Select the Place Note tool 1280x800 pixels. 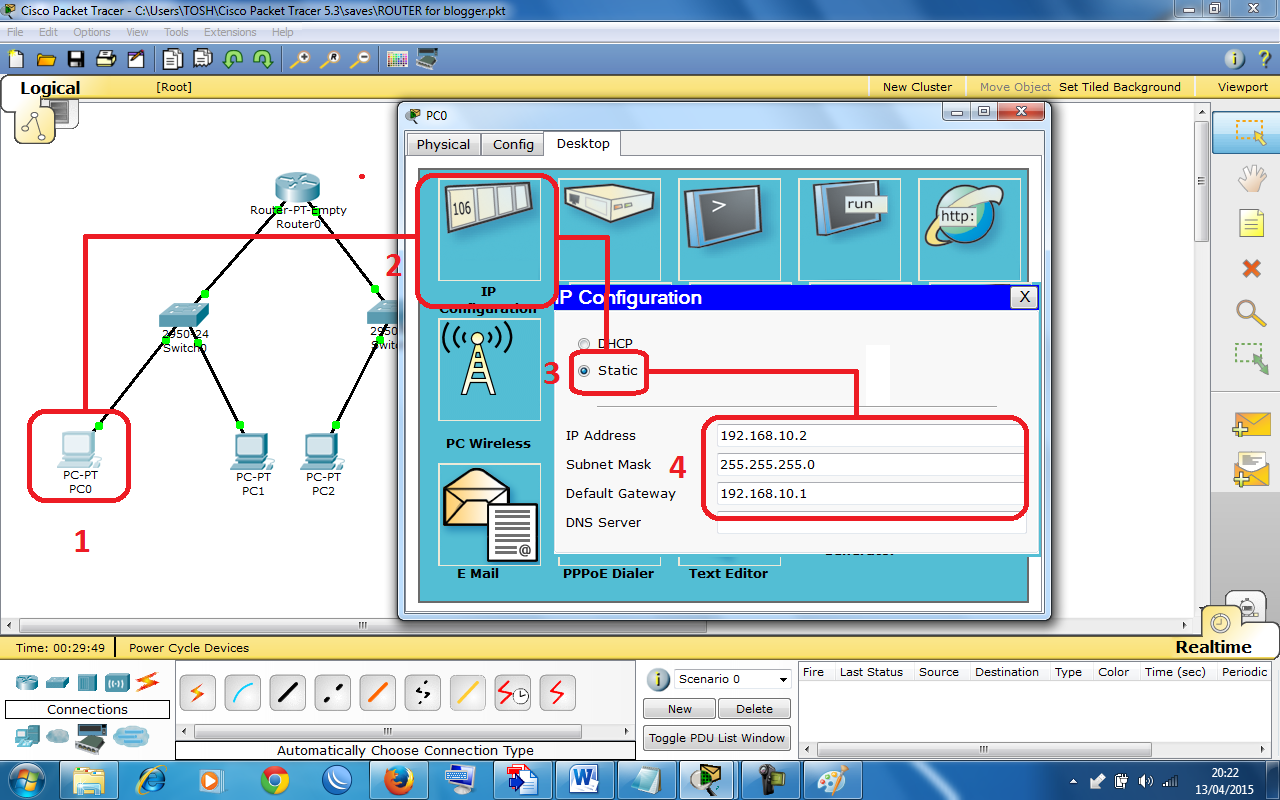tap(1251, 222)
